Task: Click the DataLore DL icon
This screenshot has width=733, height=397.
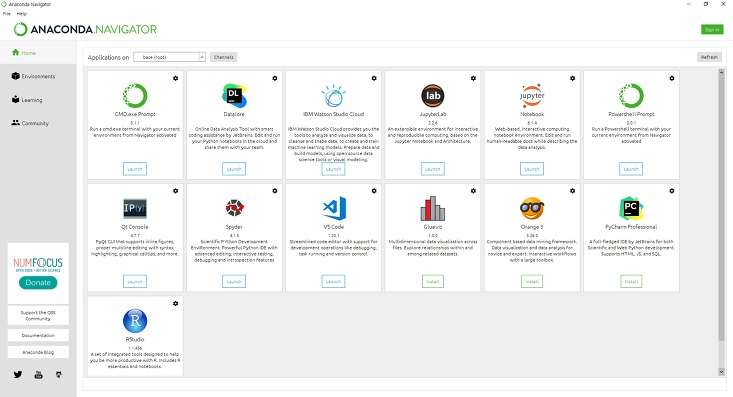Action: pos(234,95)
